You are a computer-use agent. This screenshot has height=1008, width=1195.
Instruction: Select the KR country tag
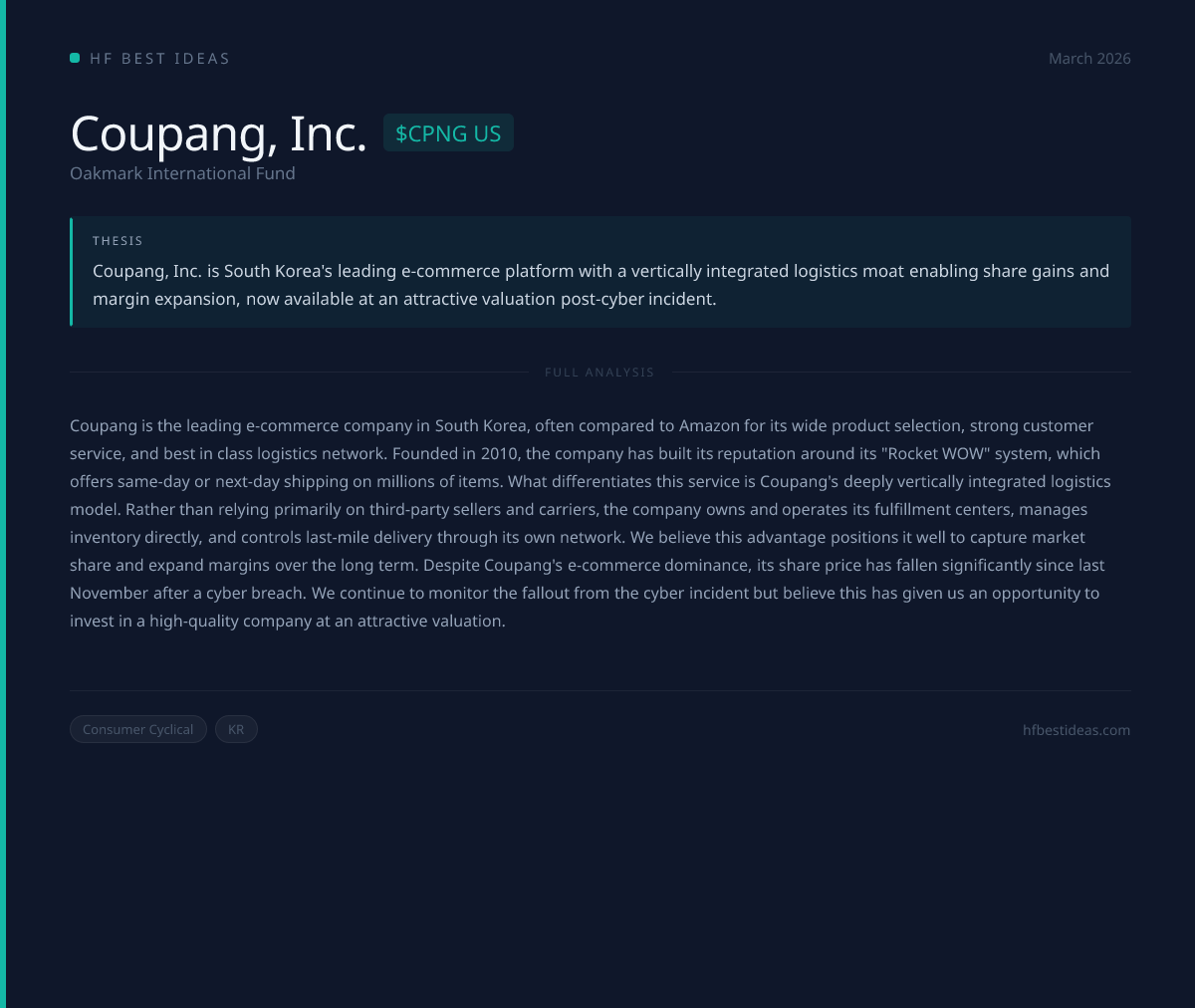[x=236, y=729]
